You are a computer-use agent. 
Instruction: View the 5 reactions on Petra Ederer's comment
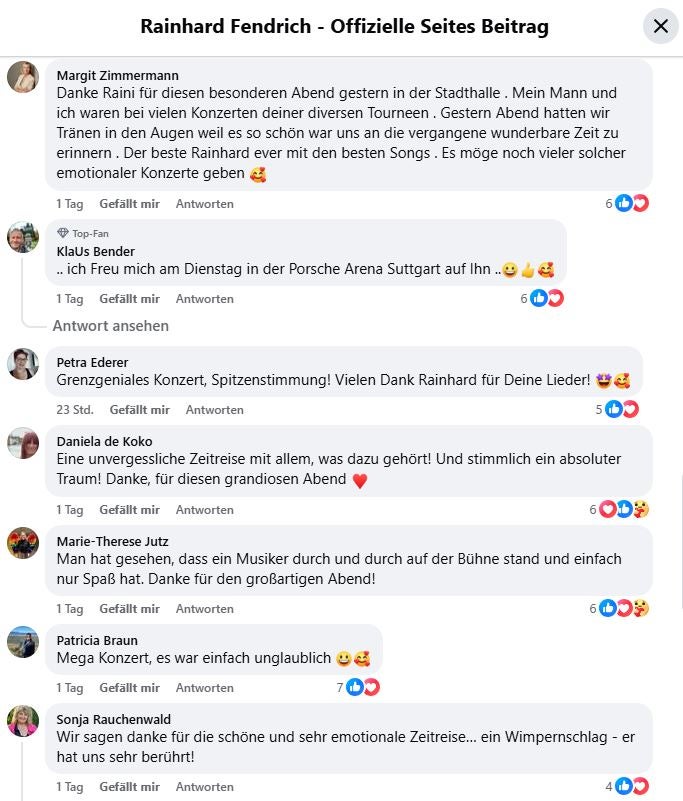tap(598, 408)
